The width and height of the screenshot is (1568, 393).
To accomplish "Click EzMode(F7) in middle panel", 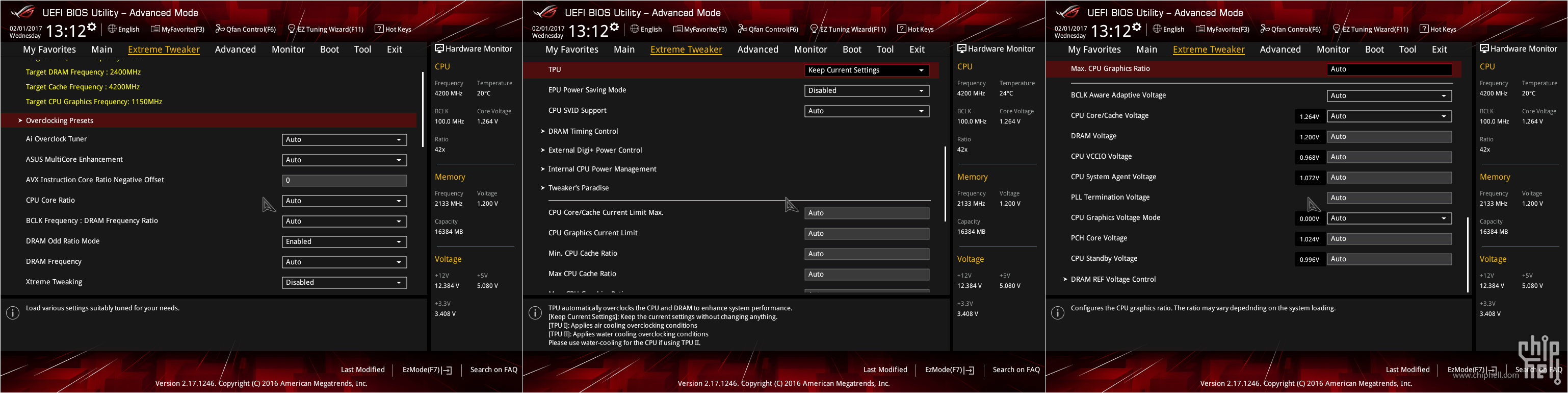I will (x=949, y=370).
